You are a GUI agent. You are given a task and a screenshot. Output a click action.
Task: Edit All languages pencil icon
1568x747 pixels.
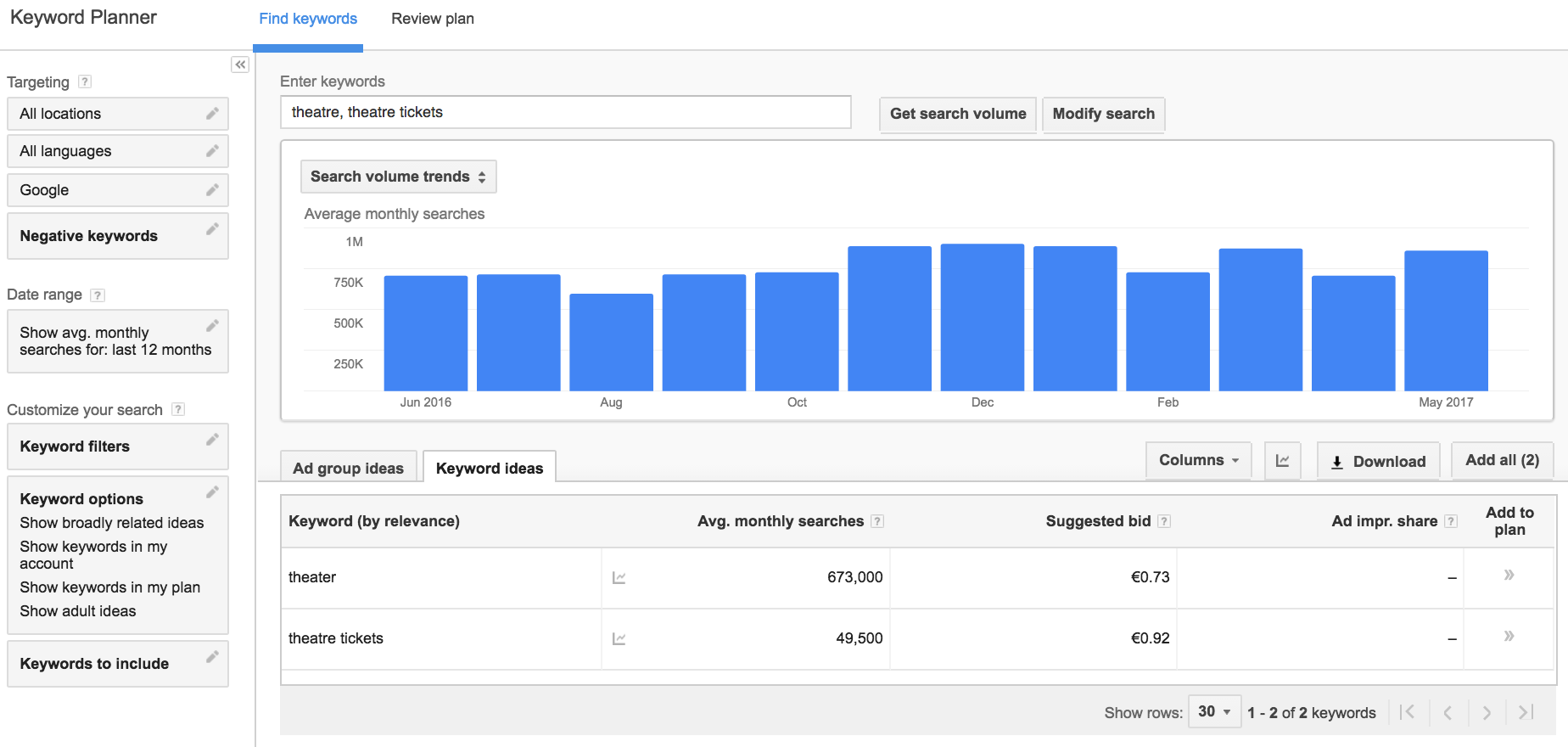pos(212,150)
